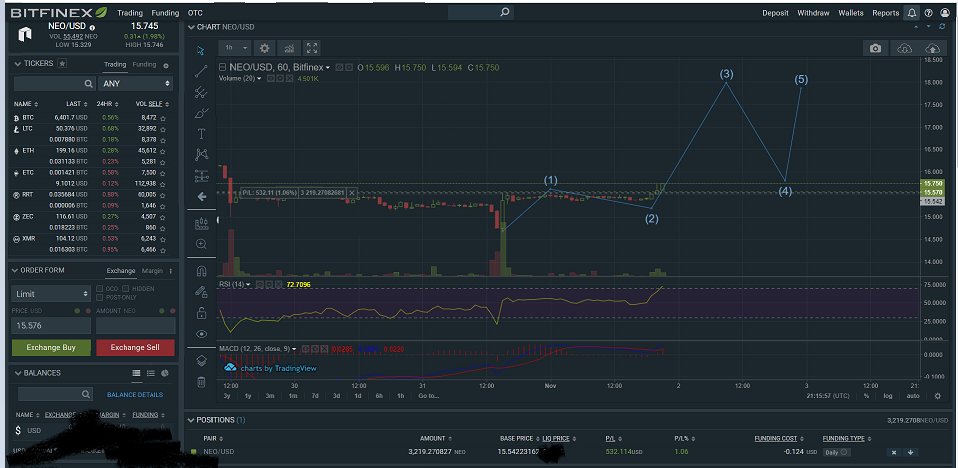Favorite BTC ticker with its star
The image size is (958, 468).
click(163, 117)
